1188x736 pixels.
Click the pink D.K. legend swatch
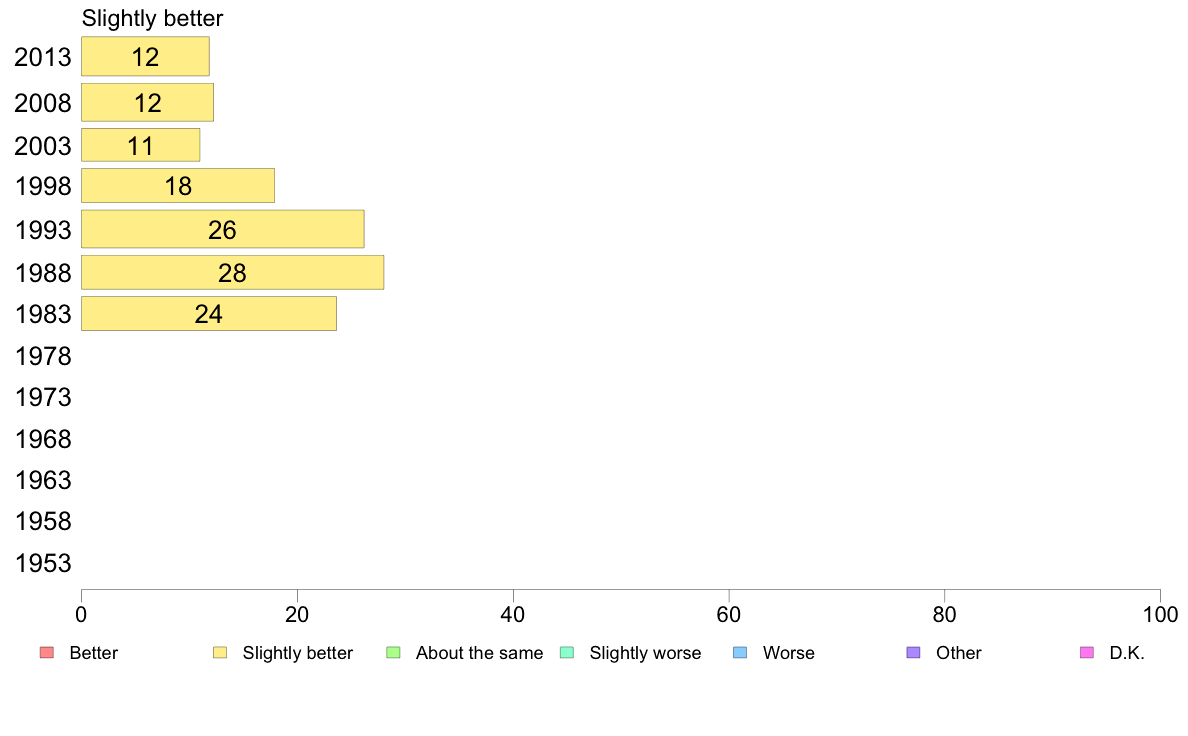tap(1087, 653)
